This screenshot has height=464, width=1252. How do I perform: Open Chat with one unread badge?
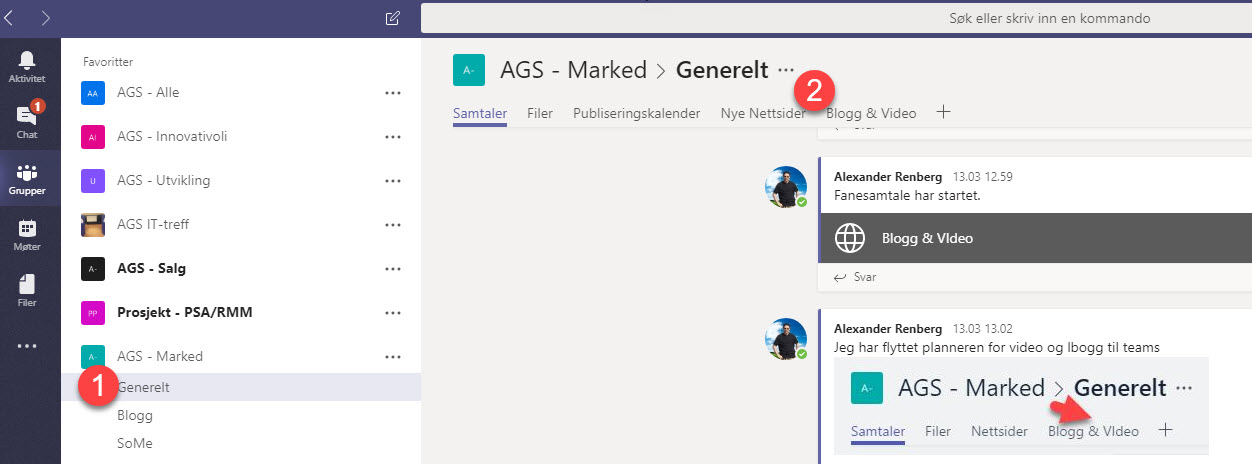pos(27,120)
